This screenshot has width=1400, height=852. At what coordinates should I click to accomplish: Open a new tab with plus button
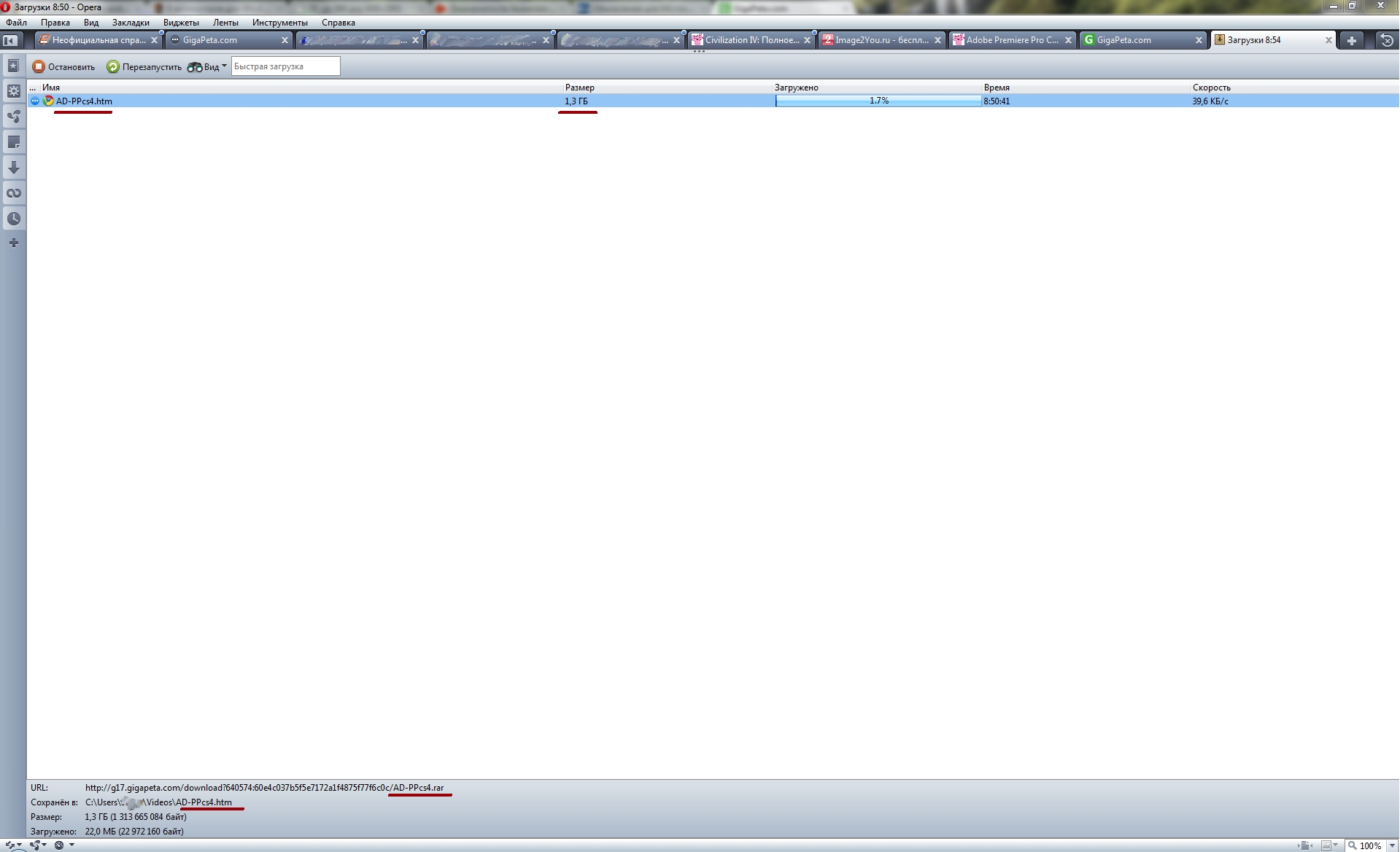(x=1351, y=41)
